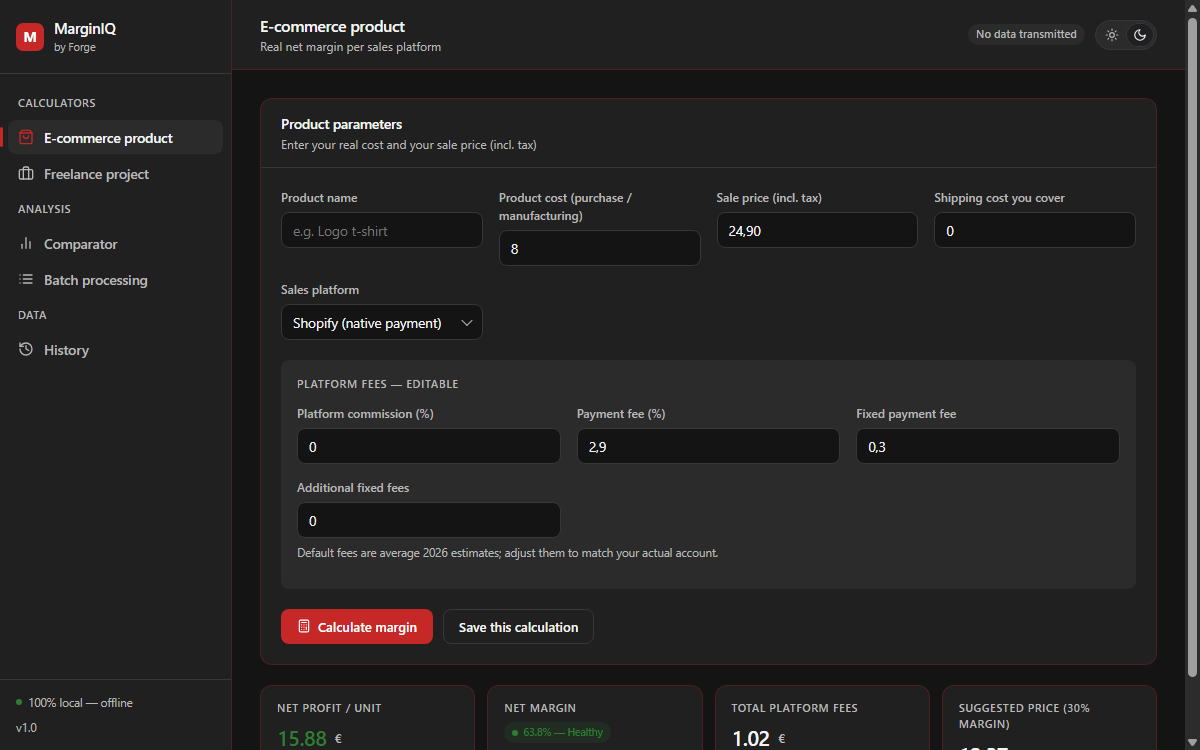Go to the Comparator page
This screenshot has width=1200, height=750.
coord(115,244)
